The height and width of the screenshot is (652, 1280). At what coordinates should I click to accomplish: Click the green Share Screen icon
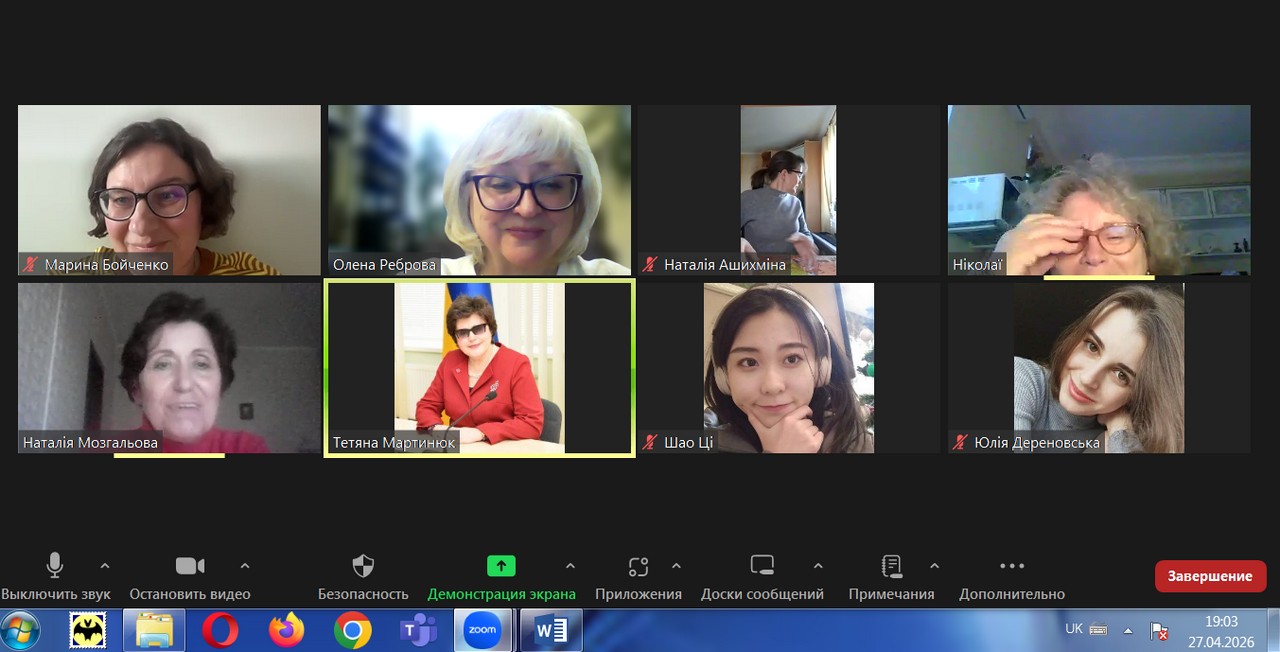click(501, 566)
